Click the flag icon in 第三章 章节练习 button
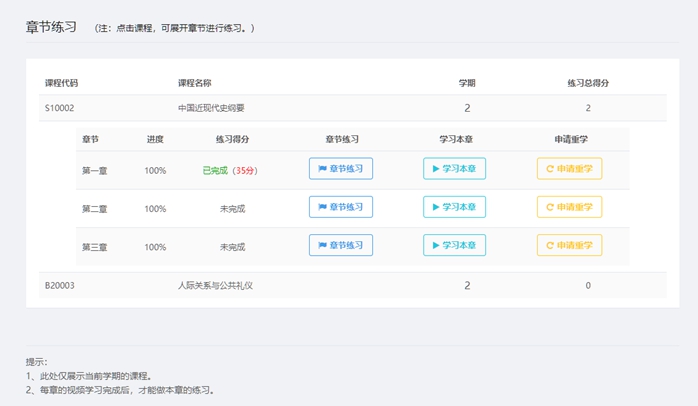698x406 pixels. (x=322, y=245)
